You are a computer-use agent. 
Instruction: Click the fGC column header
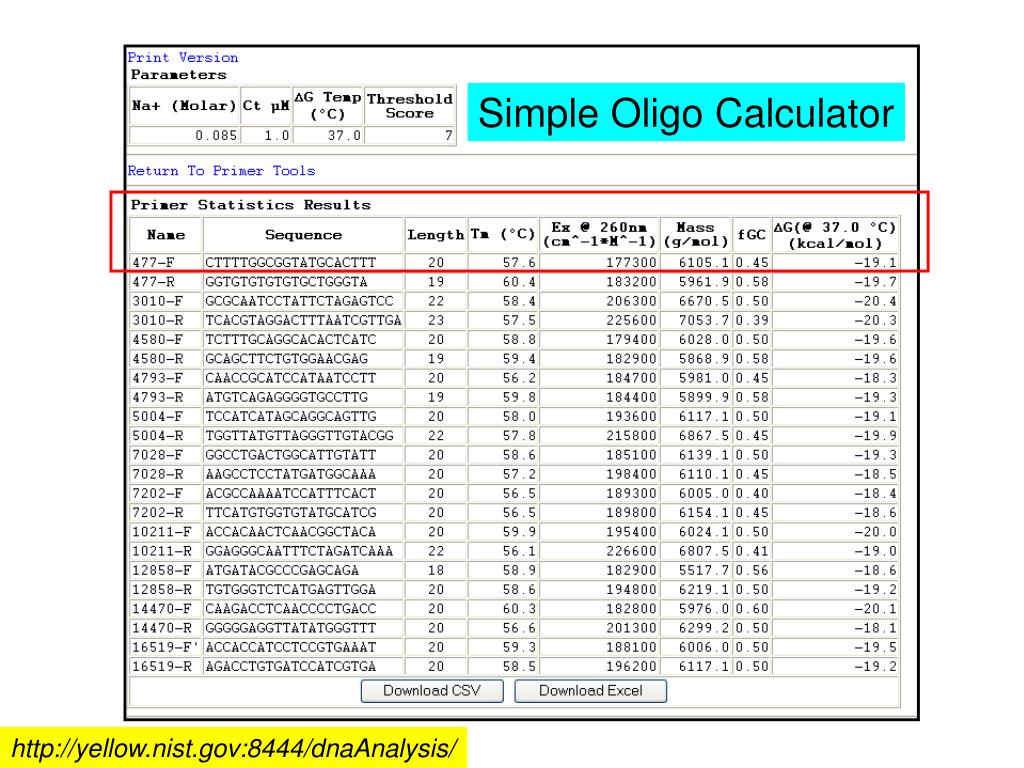(751, 235)
